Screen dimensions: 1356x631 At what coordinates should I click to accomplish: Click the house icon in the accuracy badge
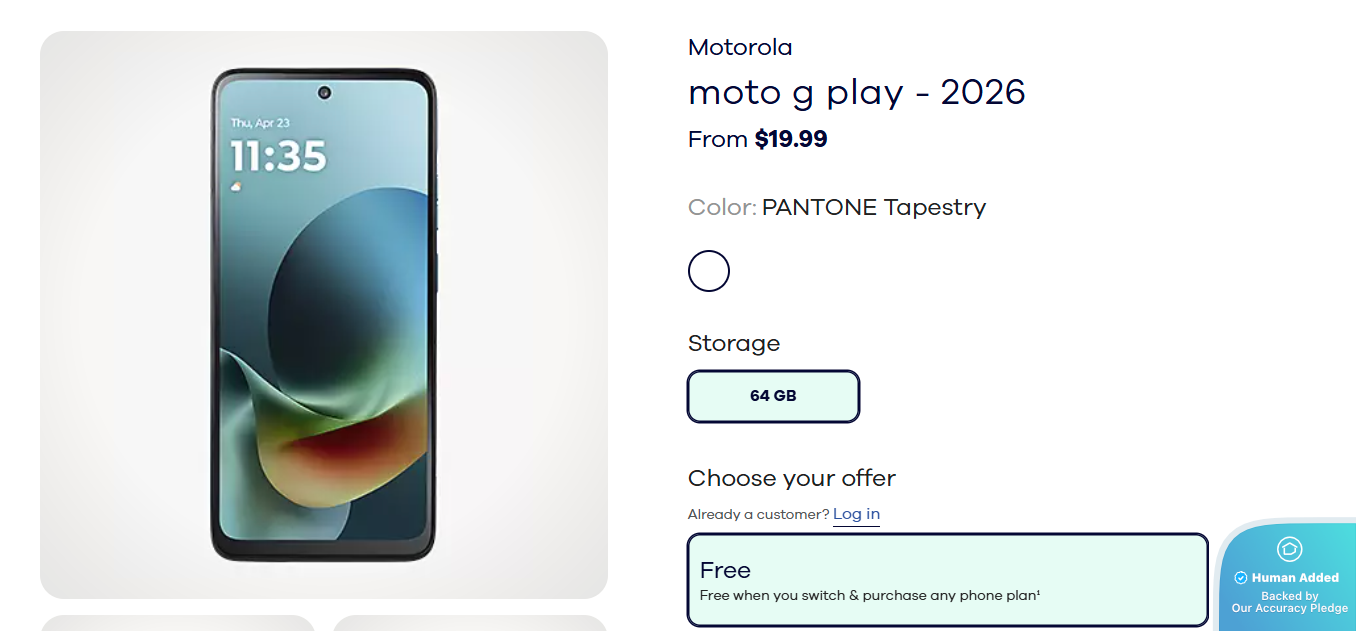click(1289, 549)
